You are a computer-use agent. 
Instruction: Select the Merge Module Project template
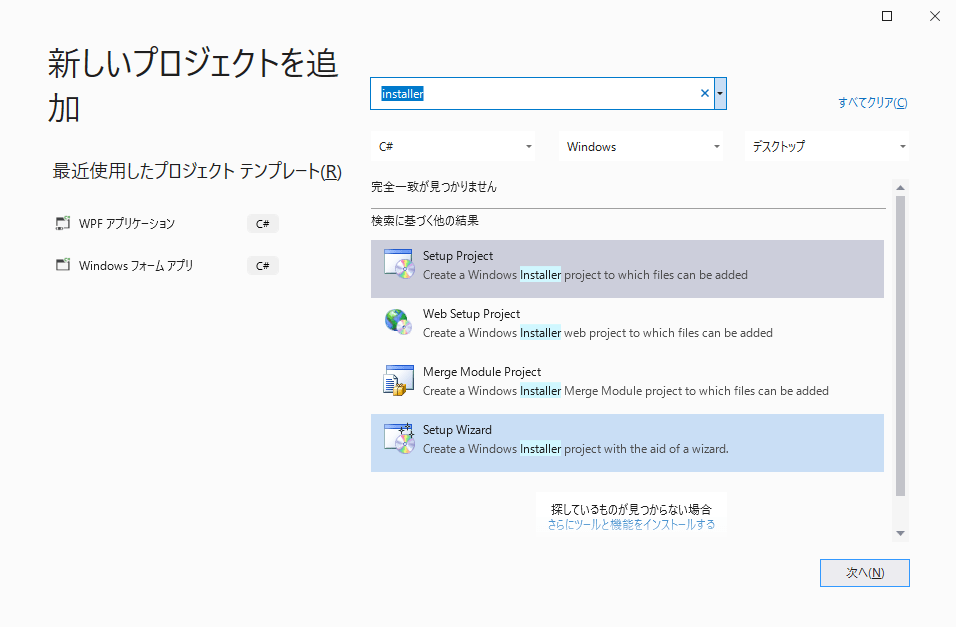point(627,385)
